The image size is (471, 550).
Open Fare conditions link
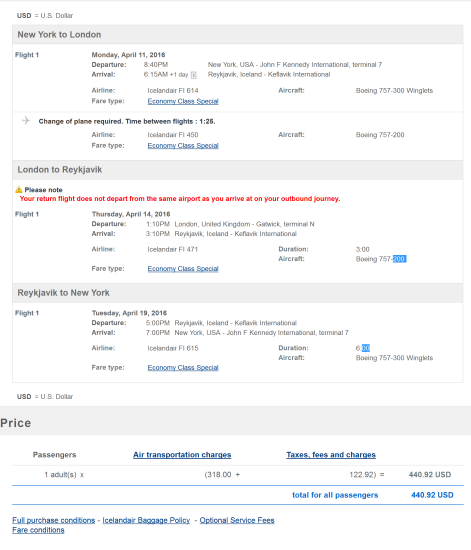click(38, 530)
